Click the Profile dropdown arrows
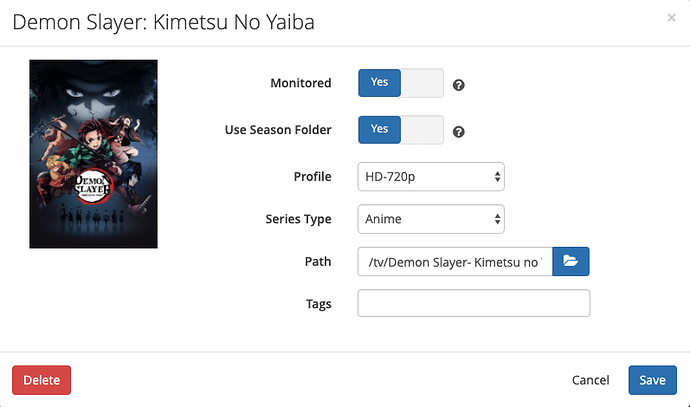The width and height of the screenshot is (690, 407). 497,177
